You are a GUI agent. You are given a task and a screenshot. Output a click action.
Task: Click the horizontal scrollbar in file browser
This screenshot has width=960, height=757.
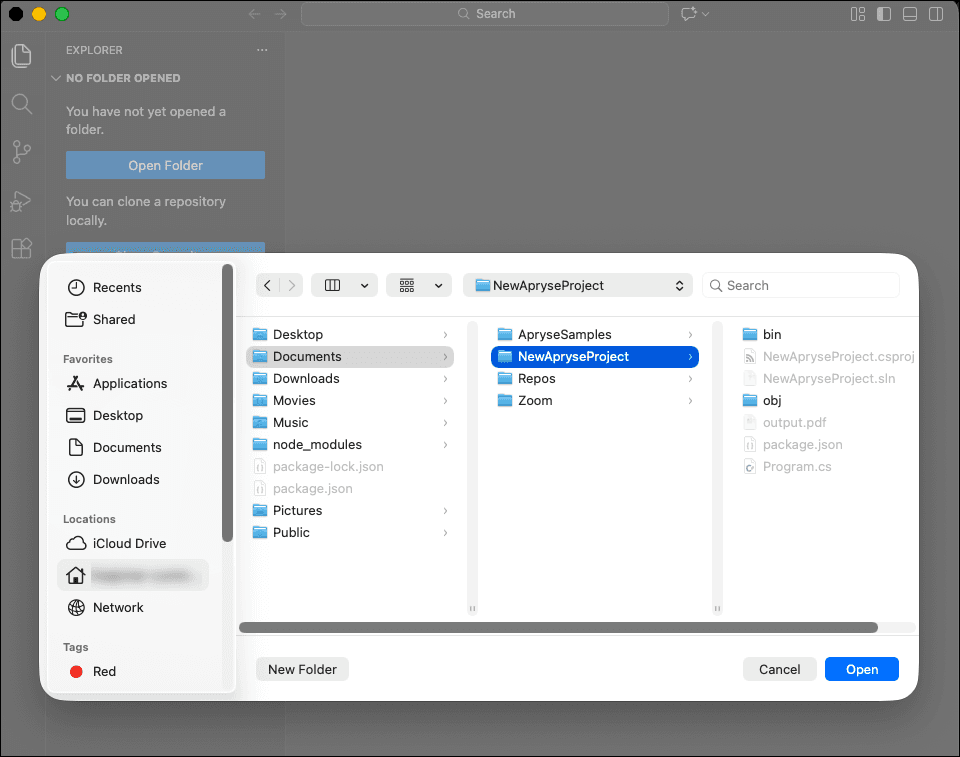coord(558,628)
